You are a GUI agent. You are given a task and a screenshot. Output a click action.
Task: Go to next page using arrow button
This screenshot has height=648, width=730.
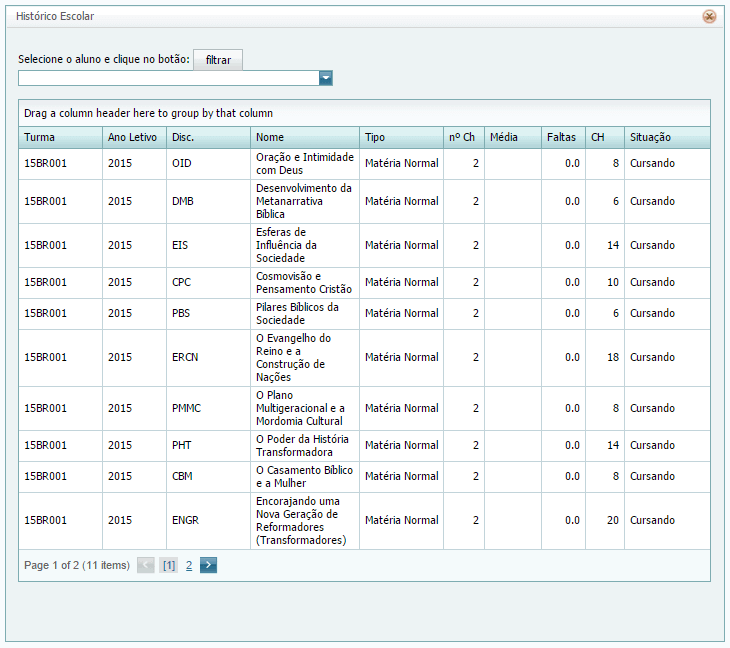(208, 565)
